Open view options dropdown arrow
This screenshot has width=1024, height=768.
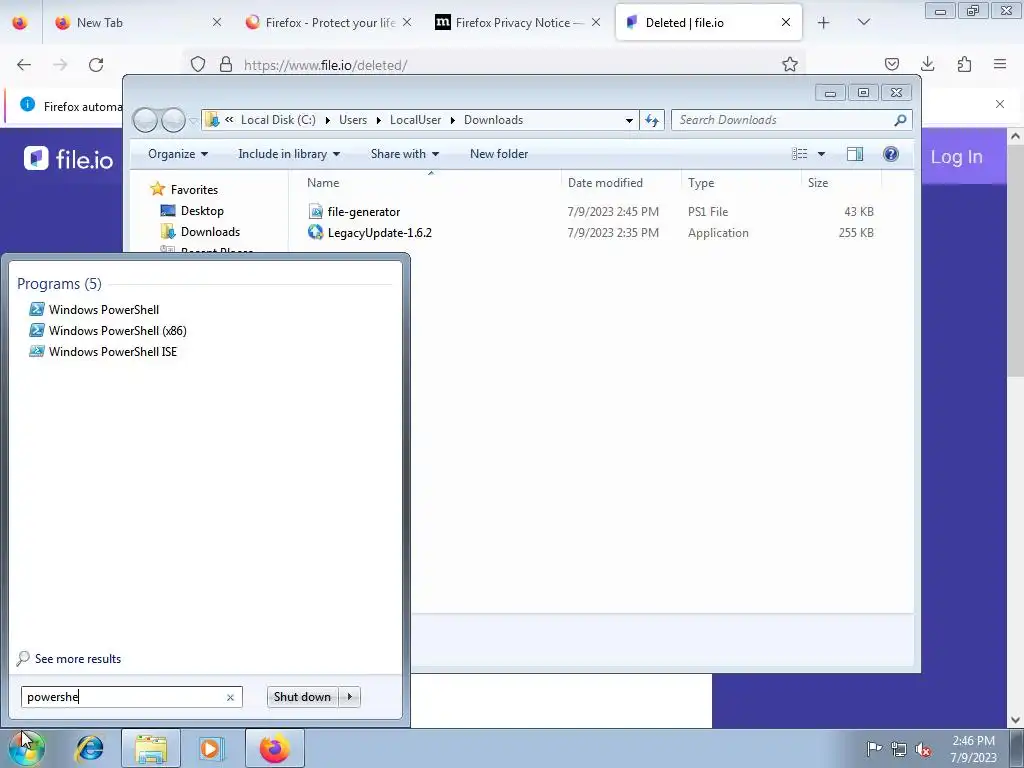click(822, 153)
